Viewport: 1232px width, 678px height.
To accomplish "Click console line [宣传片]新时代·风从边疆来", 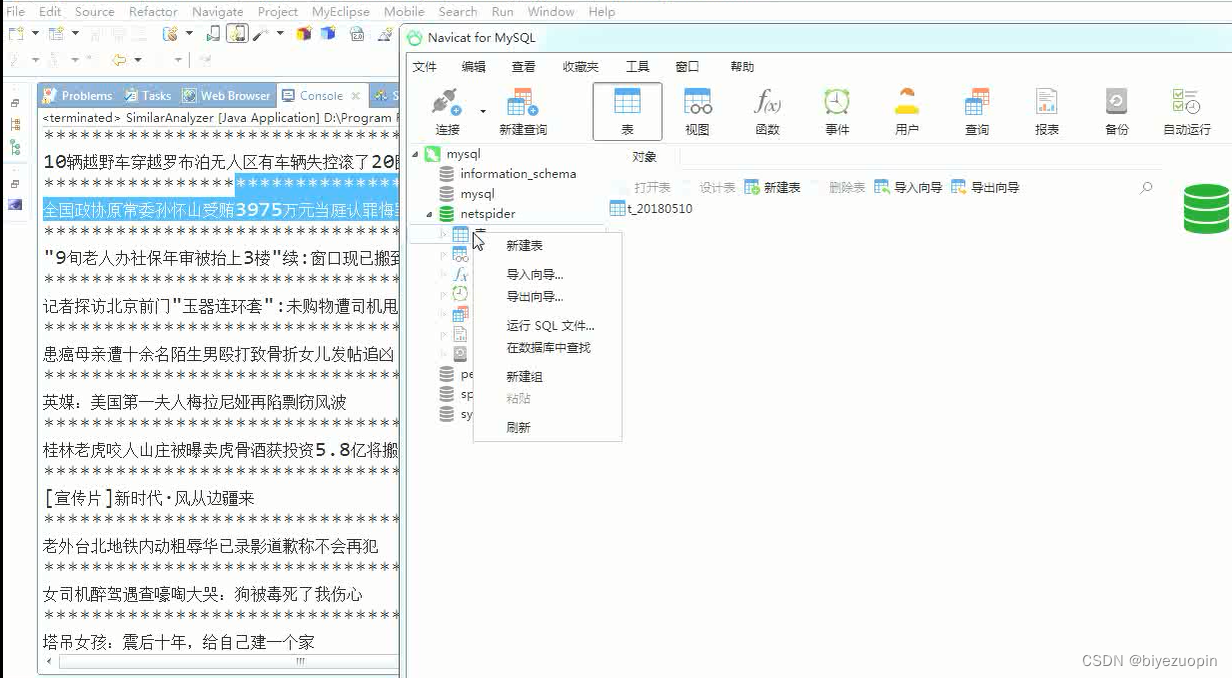I will (x=149, y=498).
